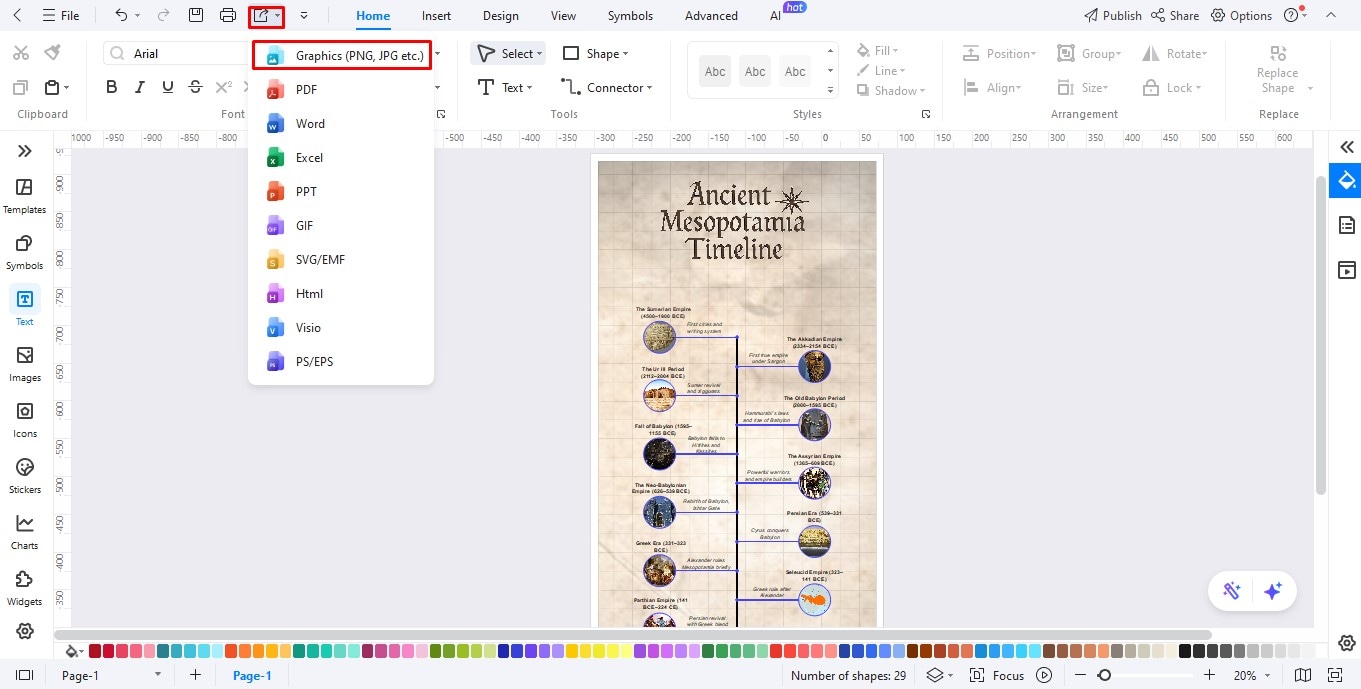Click the Undo arrow icon
The width and height of the screenshot is (1361, 689).
pyautogui.click(x=121, y=15)
